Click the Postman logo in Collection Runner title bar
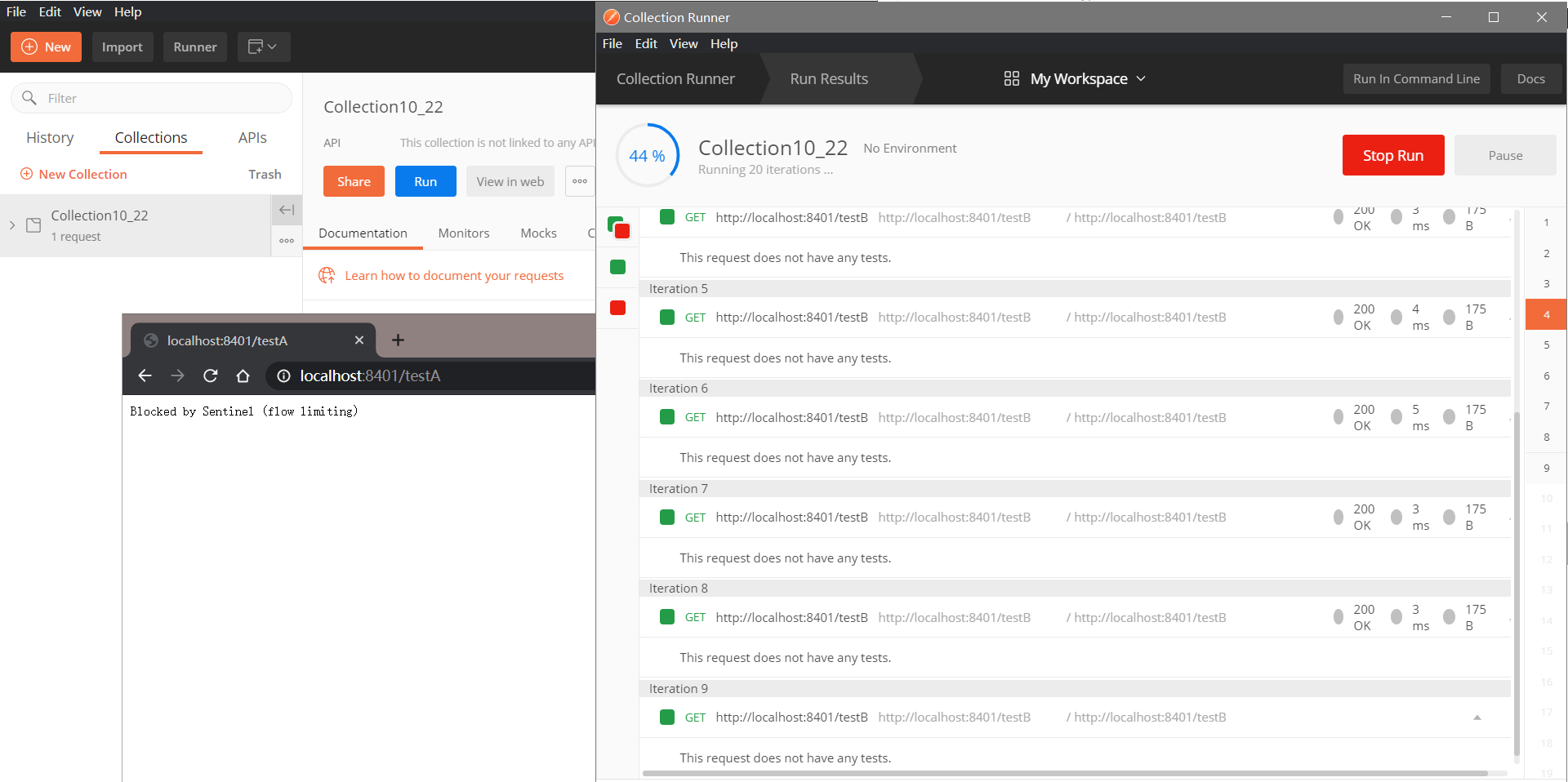 point(611,17)
